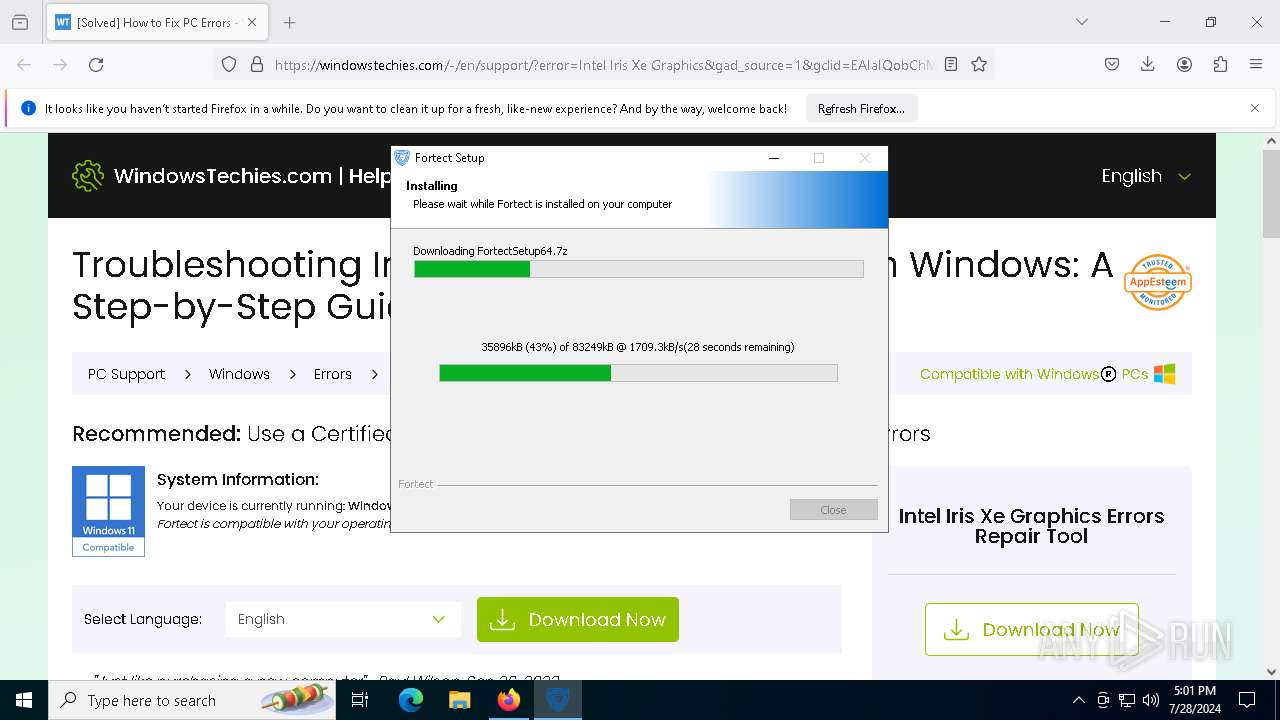1280x720 pixels.
Task: Click the AppEsteem trusted badge
Action: pos(1157,282)
